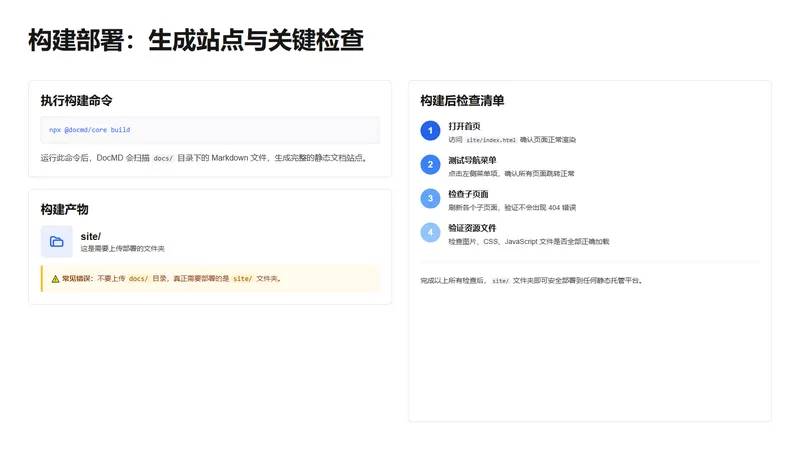The height and width of the screenshot is (450, 800).
Task: Click the heading 构建后检查清单
Action: coord(462,101)
